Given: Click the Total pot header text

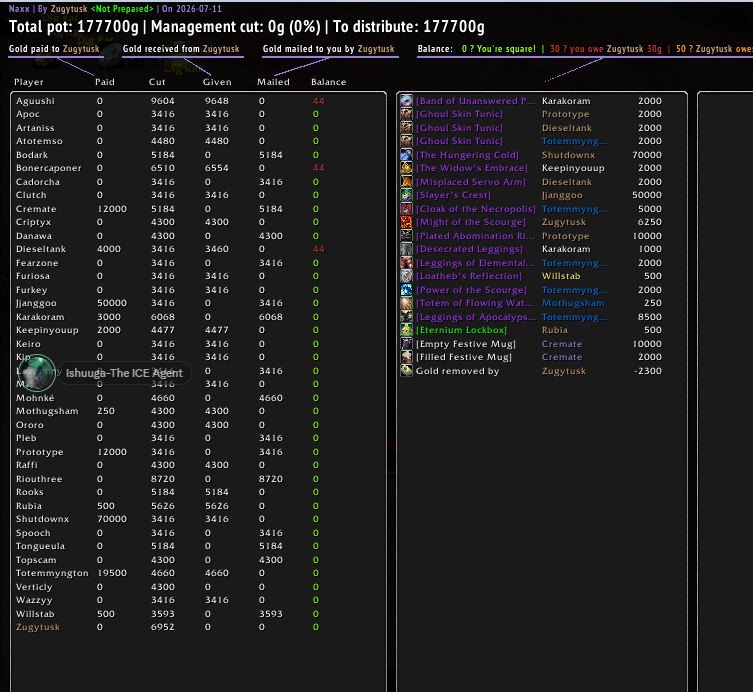Looking at the screenshot, I should tap(73, 26).
